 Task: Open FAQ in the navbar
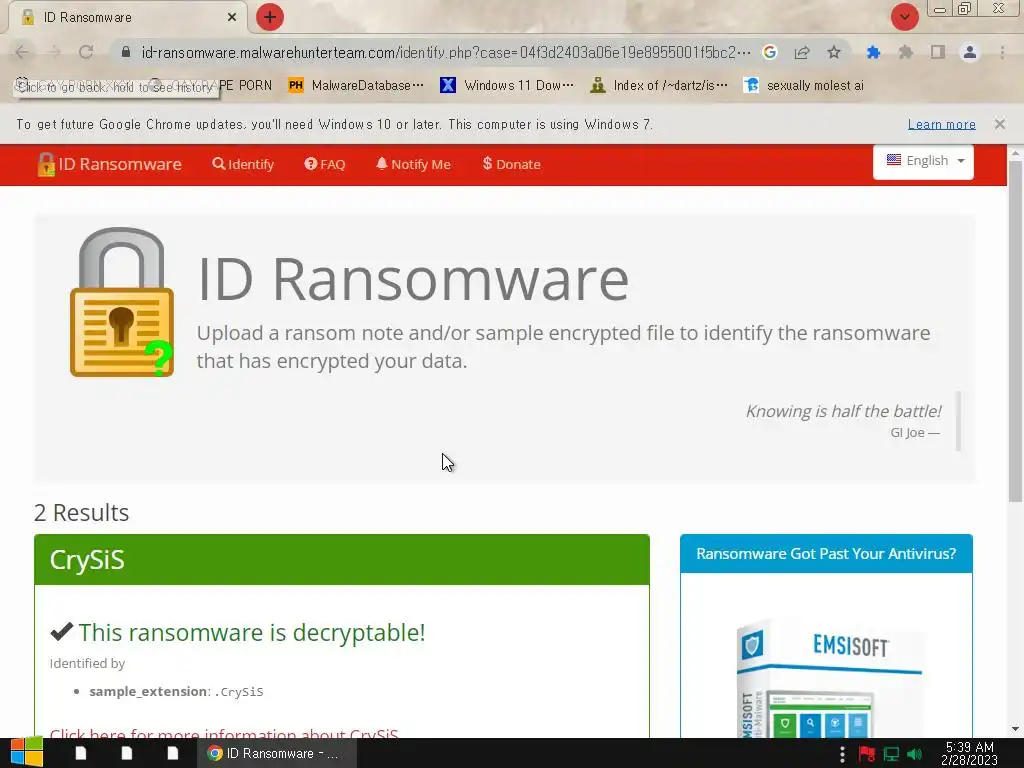325,165
